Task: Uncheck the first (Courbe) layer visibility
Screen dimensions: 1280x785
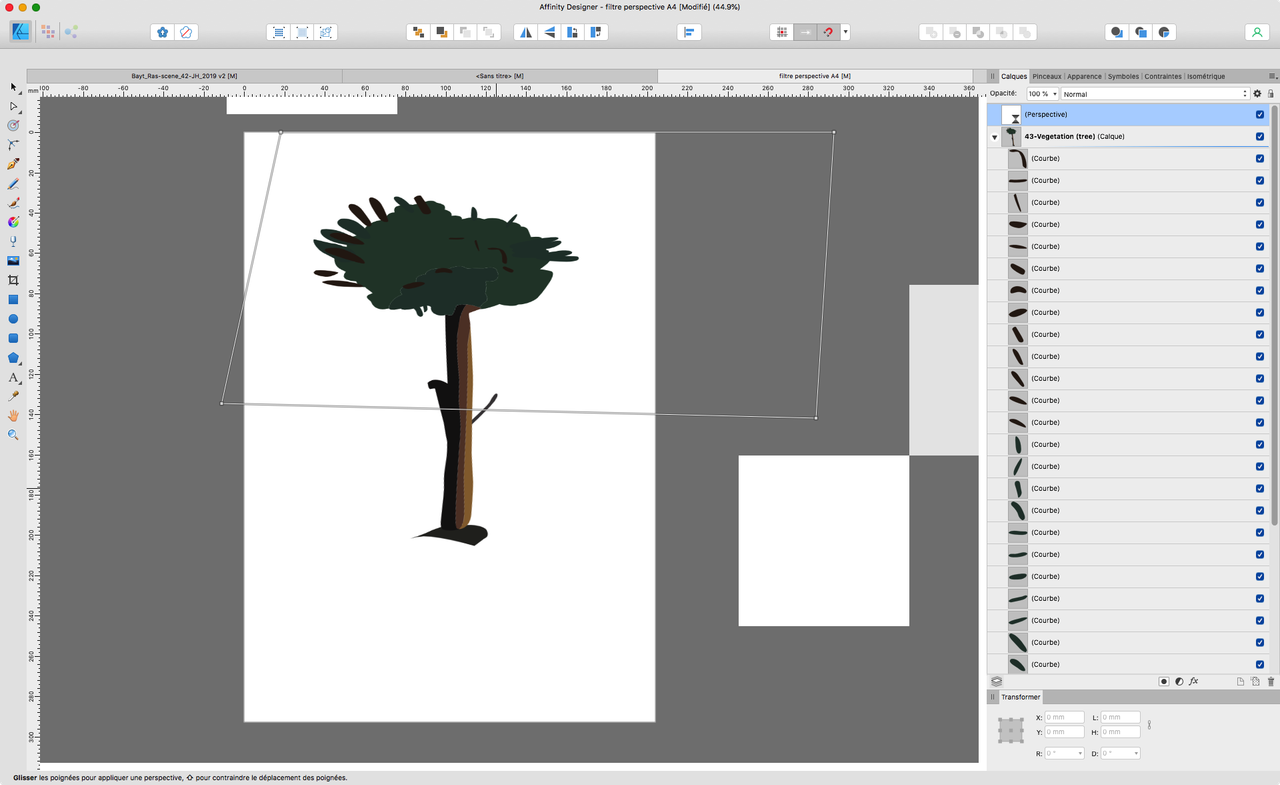Action: (x=1259, y=158)
